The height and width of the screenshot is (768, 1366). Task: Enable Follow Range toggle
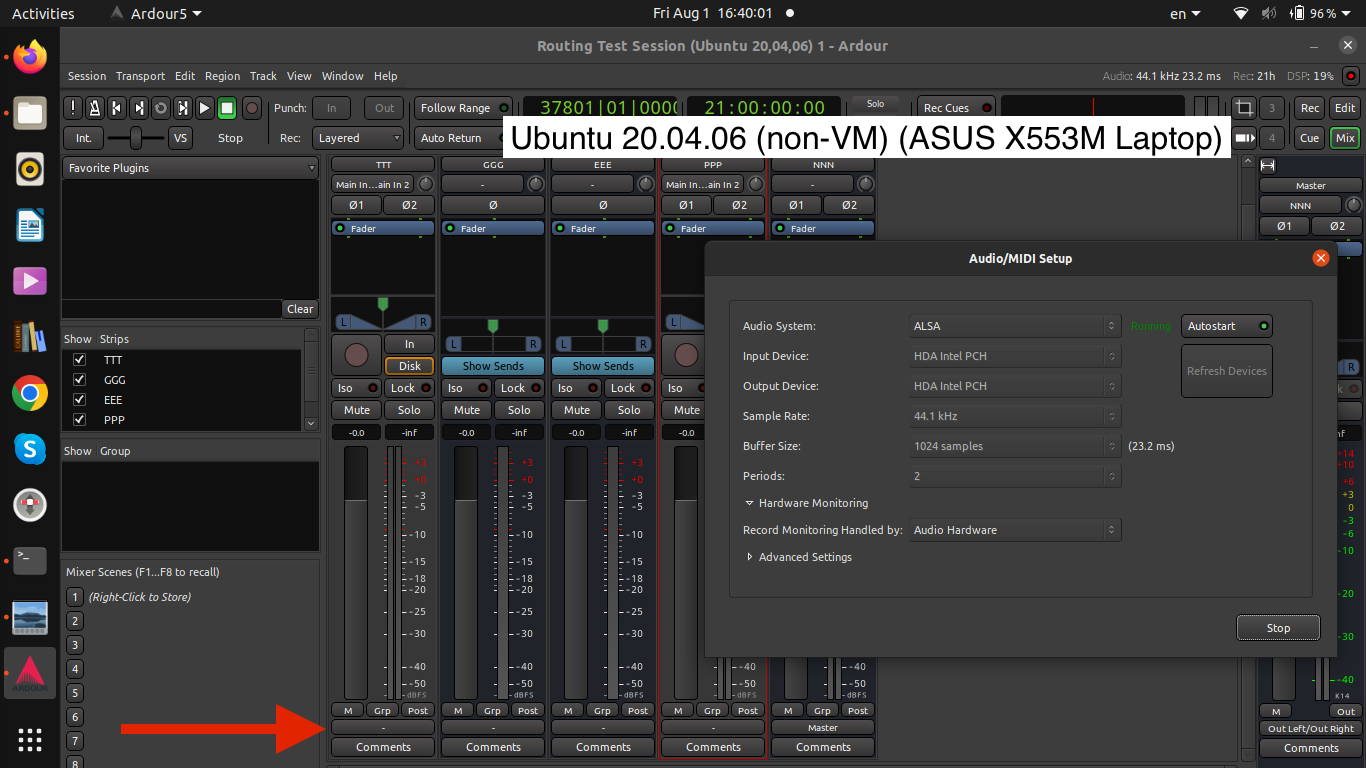click(463, 108)
